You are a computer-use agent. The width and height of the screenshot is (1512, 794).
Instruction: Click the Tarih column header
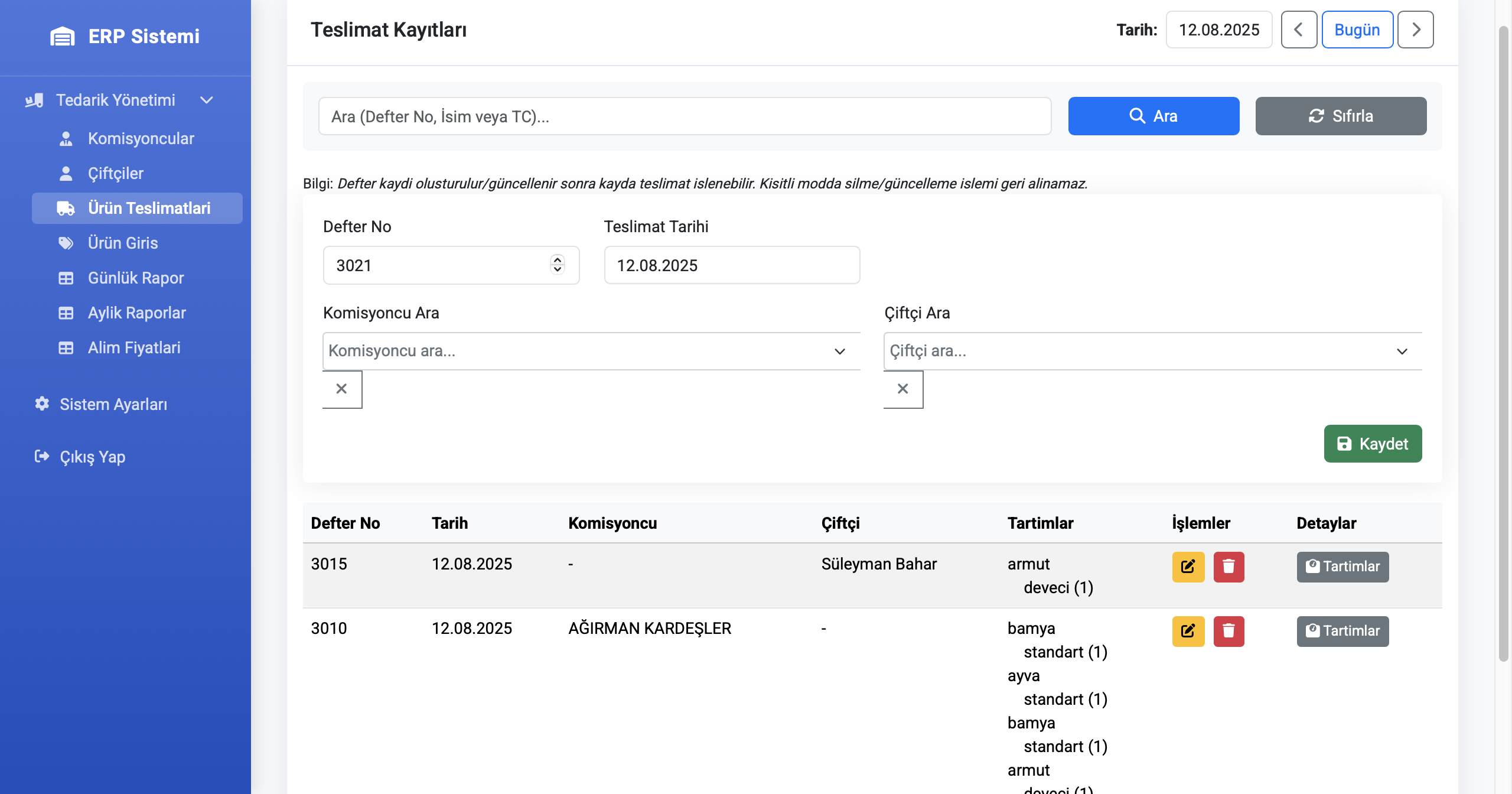point(449,523)
